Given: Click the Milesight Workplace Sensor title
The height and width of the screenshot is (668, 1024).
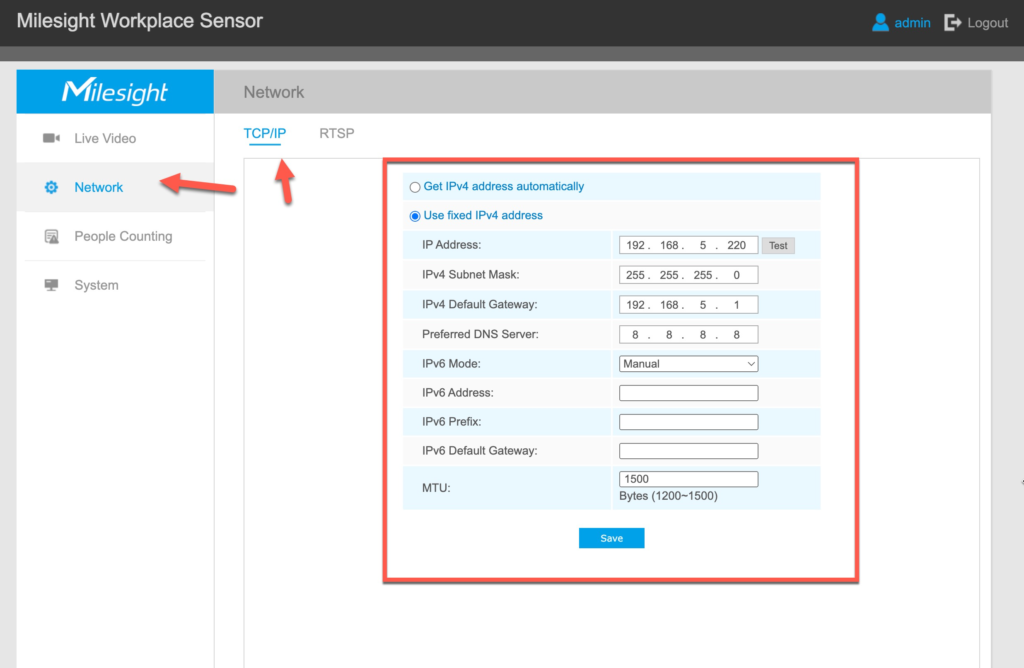Looking at the screenshot, I should tap(140, 21).
